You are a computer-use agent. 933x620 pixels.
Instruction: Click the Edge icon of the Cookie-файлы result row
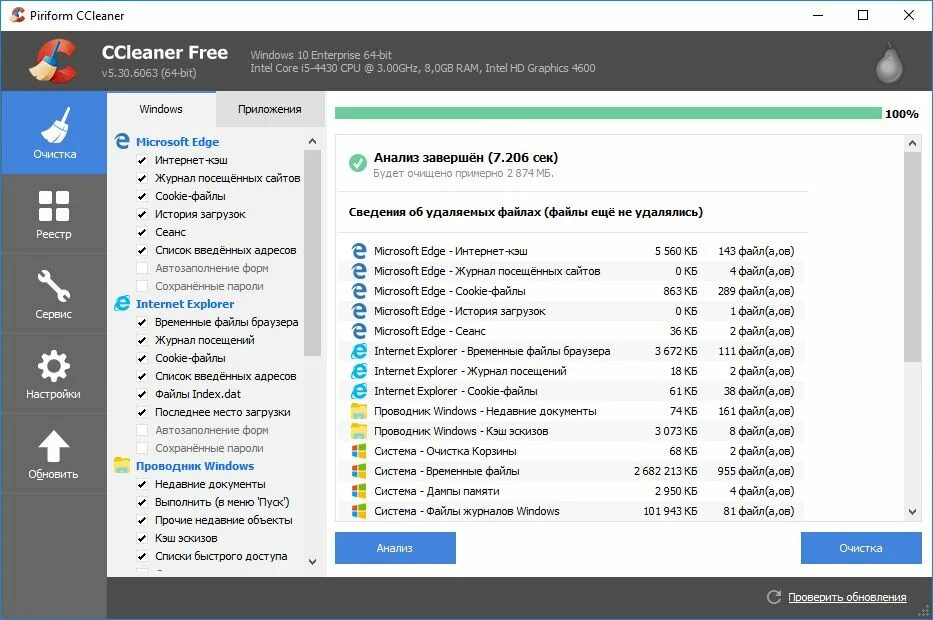pyautogui.click(x=359, y=290)
